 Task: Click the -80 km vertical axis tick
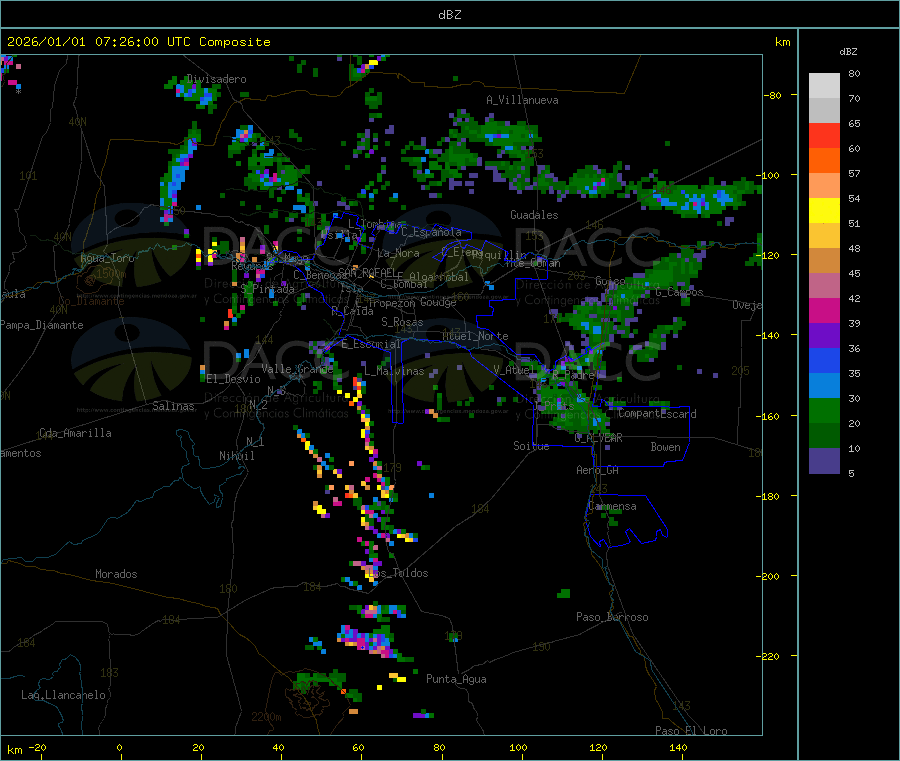[x=772, y=95]
